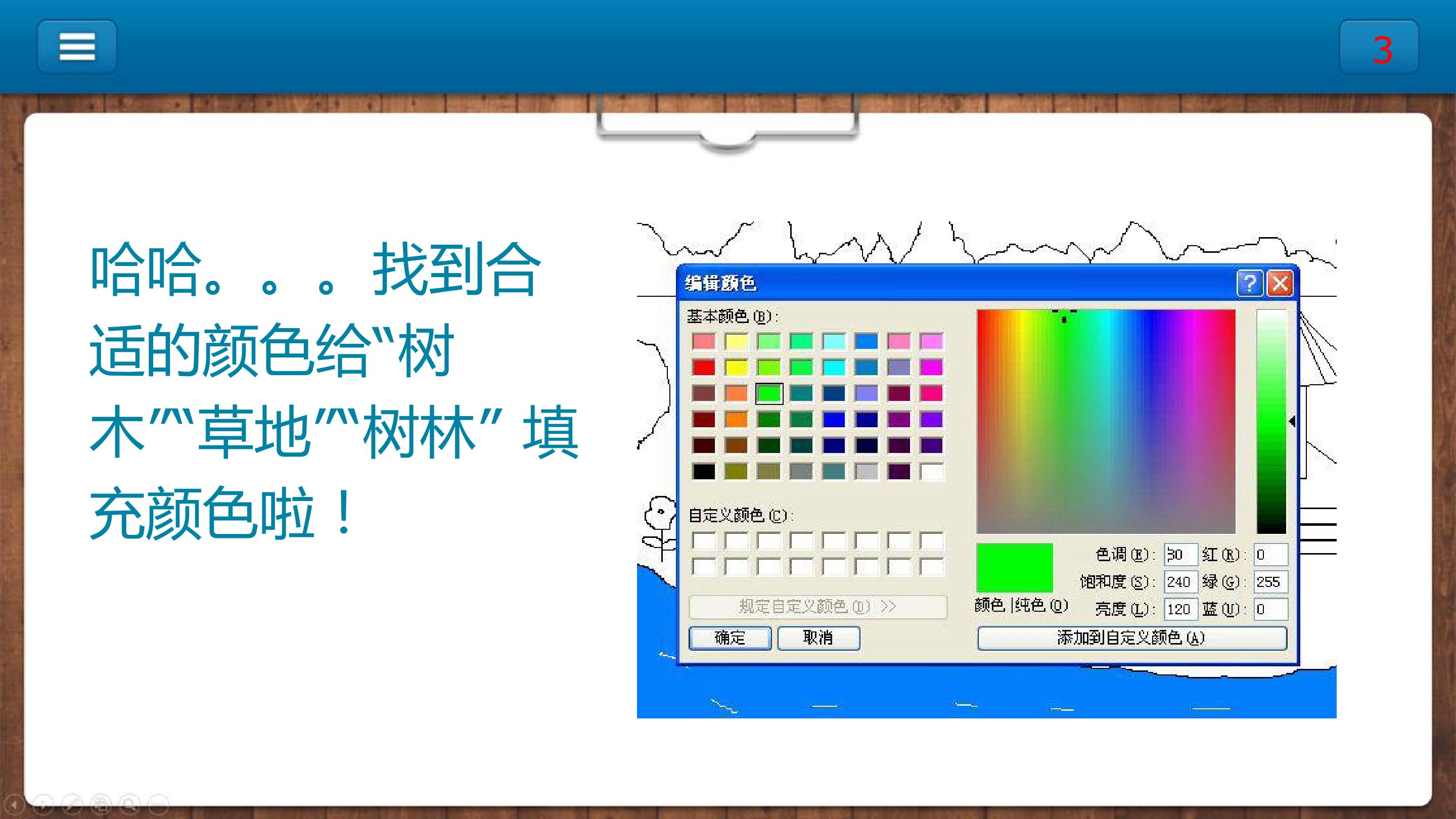The height and width of the screenshot is (819, 1456).
Task: Pick the pure red basic color swatch
Action: pos(704,368)
